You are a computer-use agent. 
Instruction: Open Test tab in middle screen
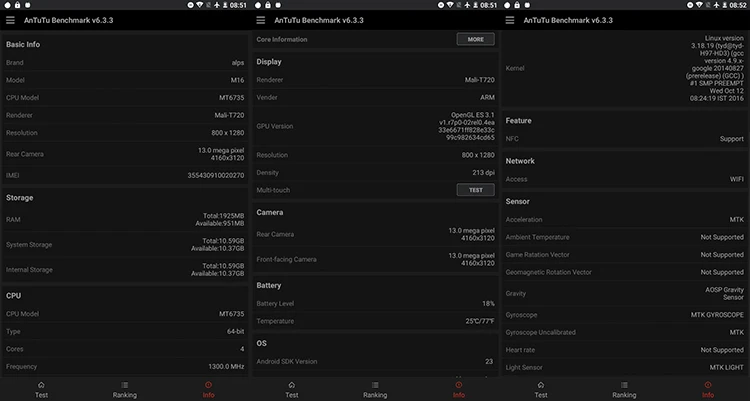292,390
